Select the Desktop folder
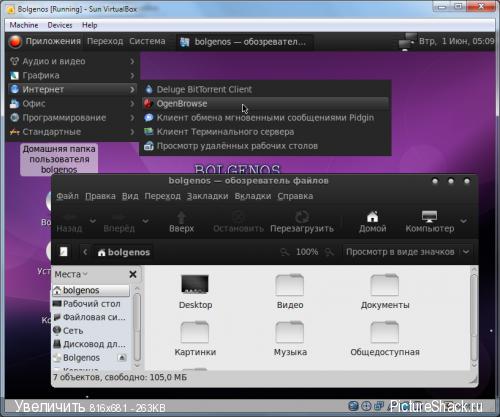The image size is (500, 417). [x=195, y=291]
